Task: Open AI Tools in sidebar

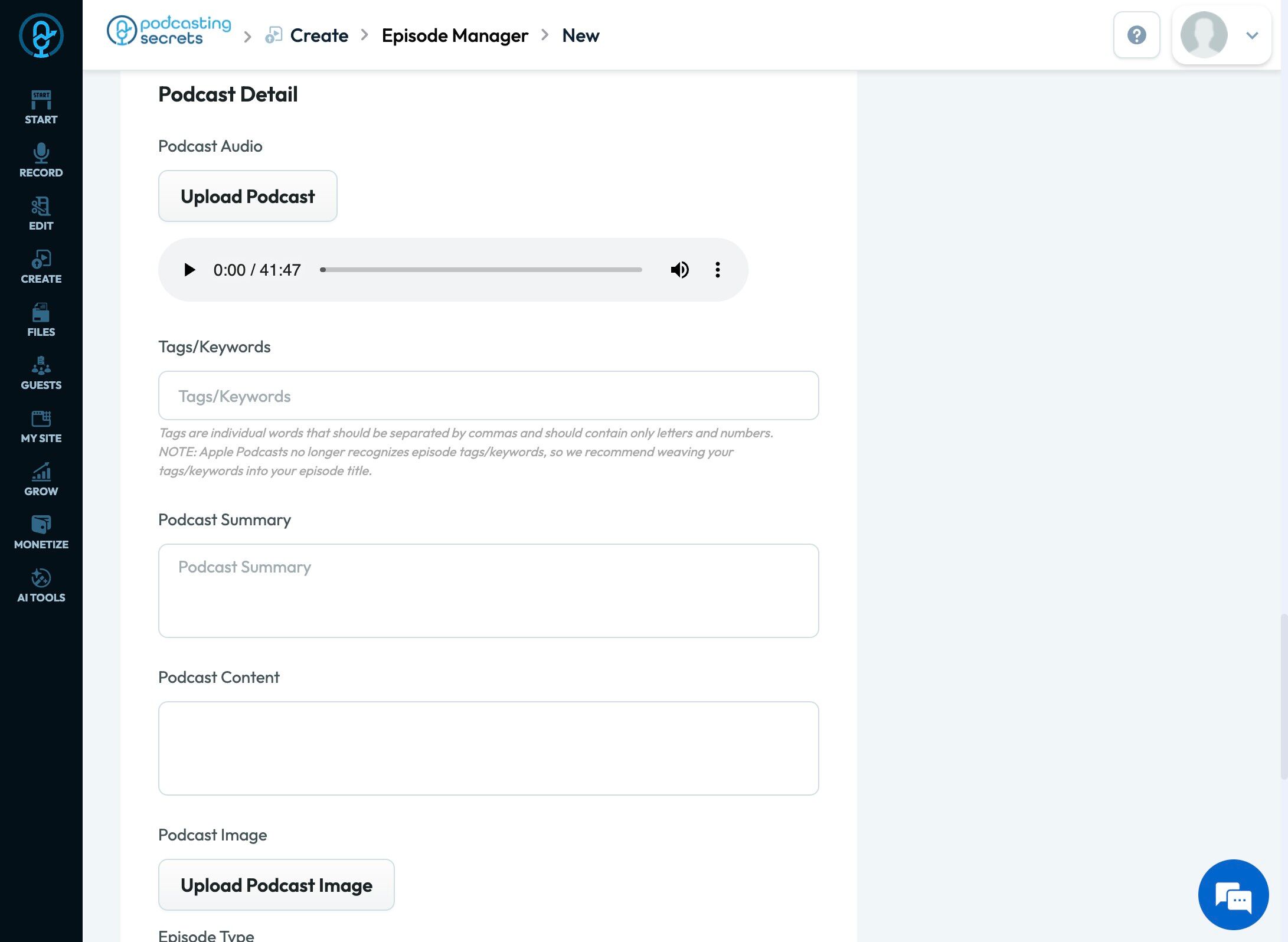Action: click(41, 585)
